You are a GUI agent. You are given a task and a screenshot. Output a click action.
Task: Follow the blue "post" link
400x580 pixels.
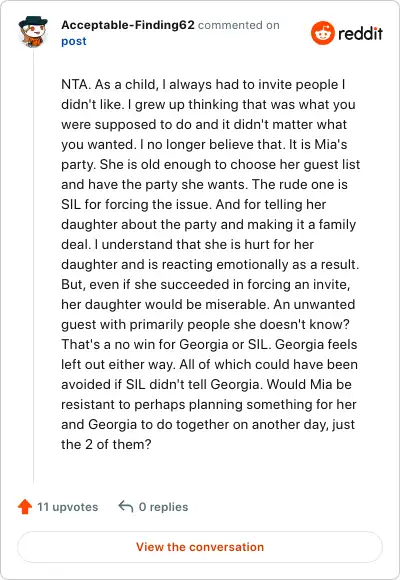click(x=74, y=41)
